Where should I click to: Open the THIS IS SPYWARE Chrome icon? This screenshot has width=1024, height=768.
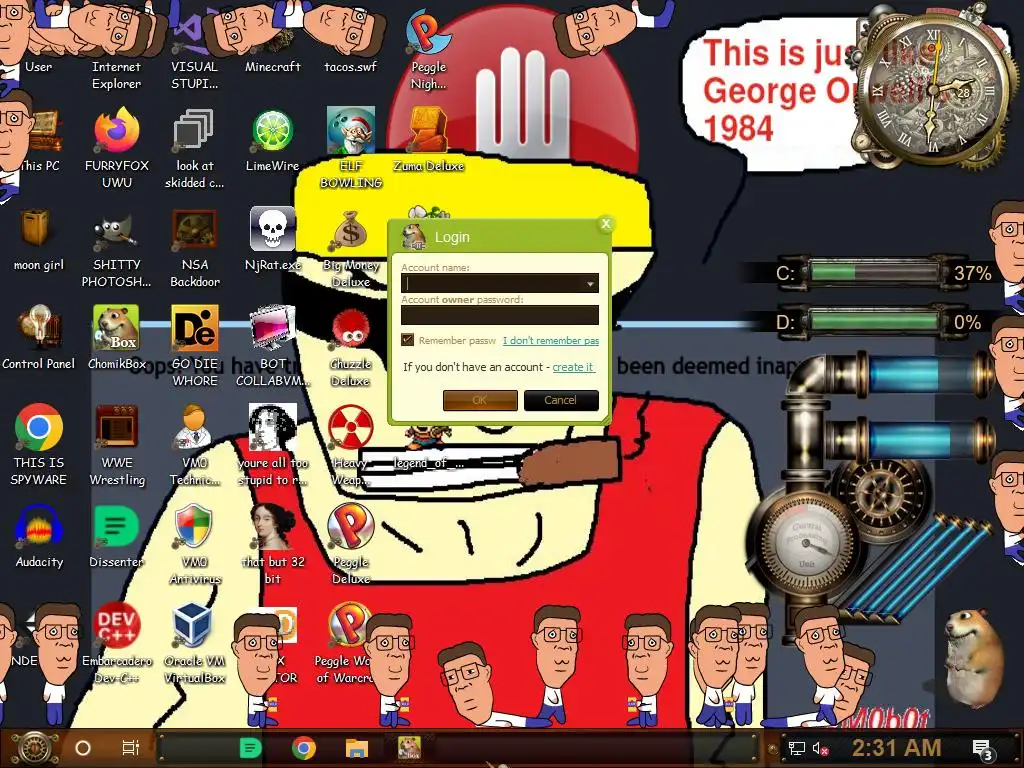click(x=39, y=445)
